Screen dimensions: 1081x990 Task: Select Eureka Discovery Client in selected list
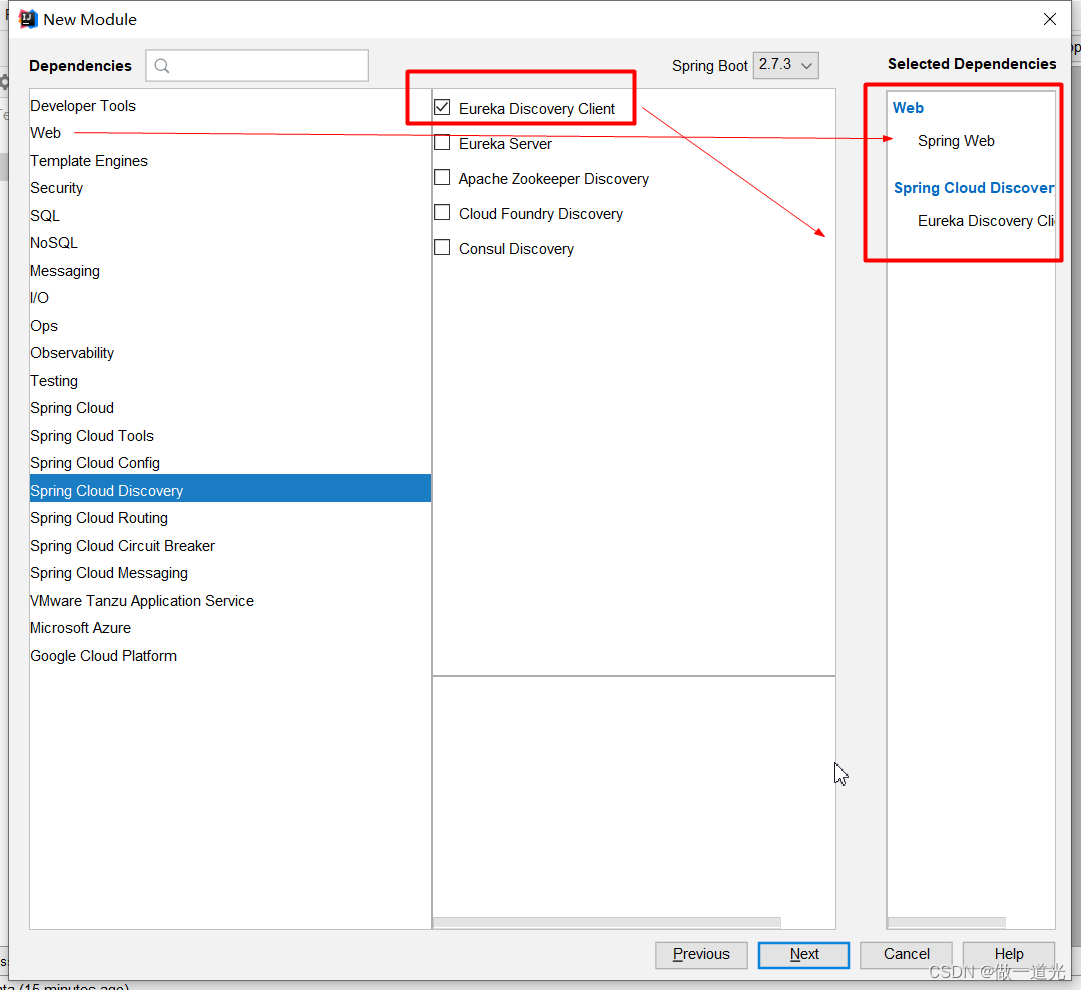coord(986,221)
